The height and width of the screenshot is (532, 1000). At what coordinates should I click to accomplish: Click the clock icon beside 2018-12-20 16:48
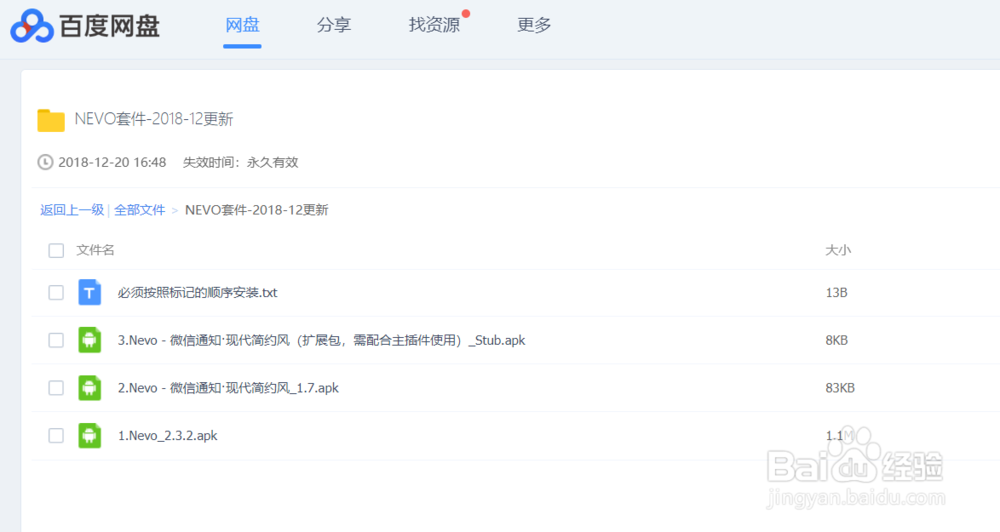pos(45,162)
